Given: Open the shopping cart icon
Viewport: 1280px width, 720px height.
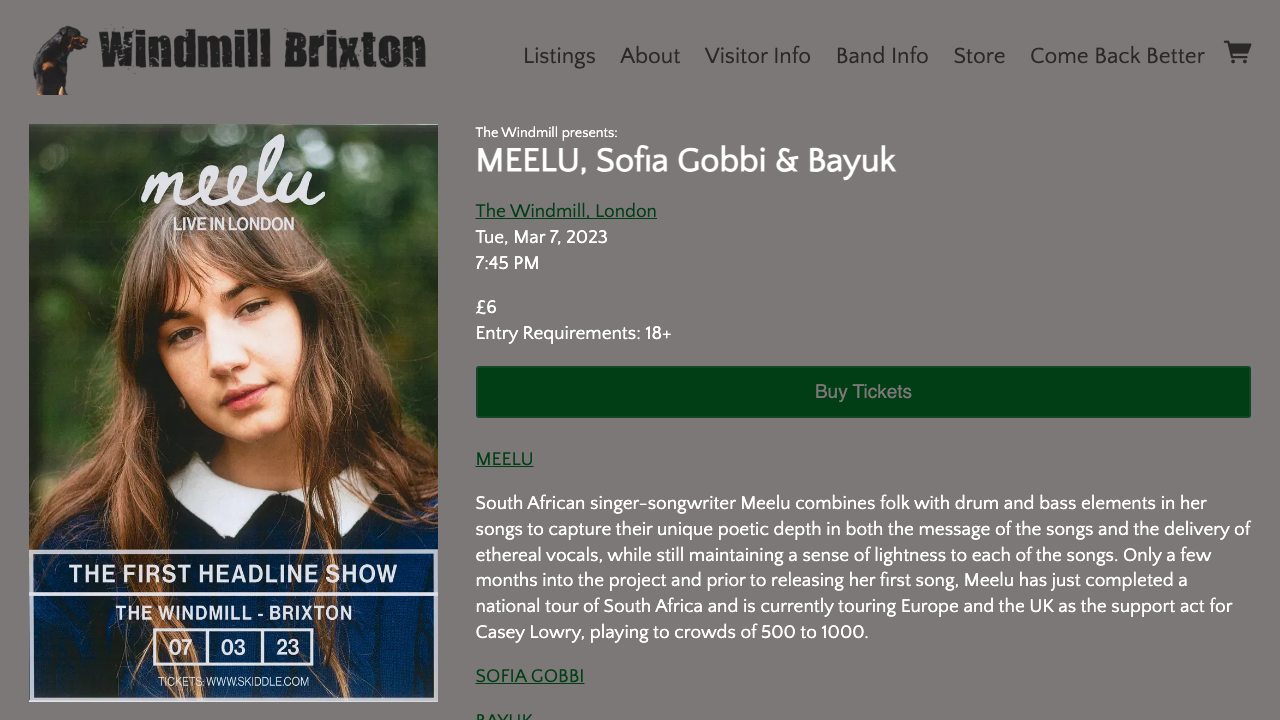Looking at the screenshot, I should 1237,52.
